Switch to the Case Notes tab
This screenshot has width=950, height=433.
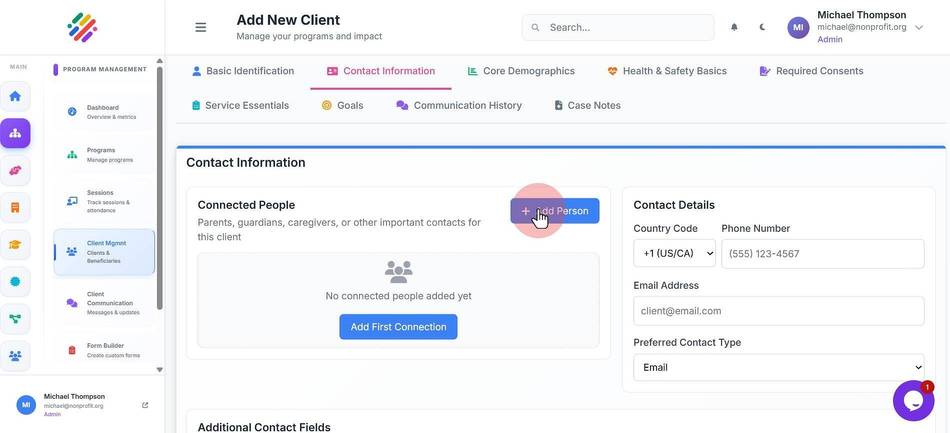587,105
